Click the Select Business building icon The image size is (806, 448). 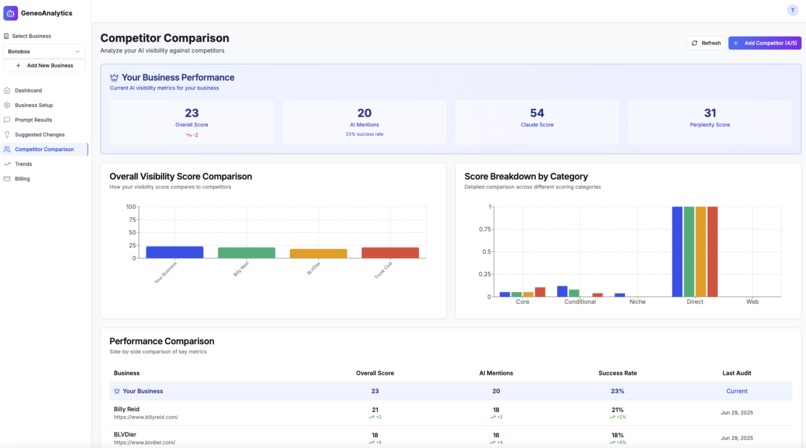pos(6,36)
